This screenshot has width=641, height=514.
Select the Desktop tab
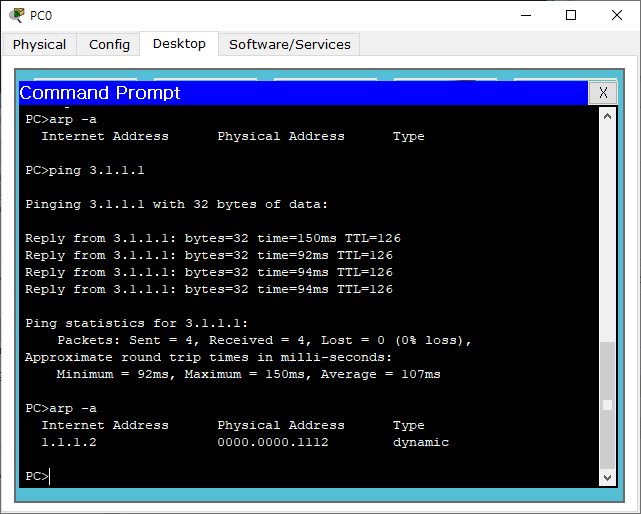179,43
